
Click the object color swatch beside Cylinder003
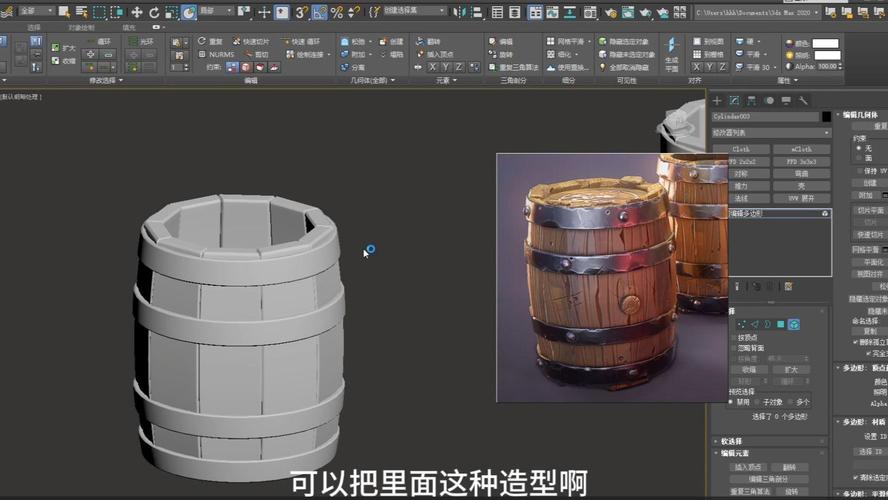[826, 116]
